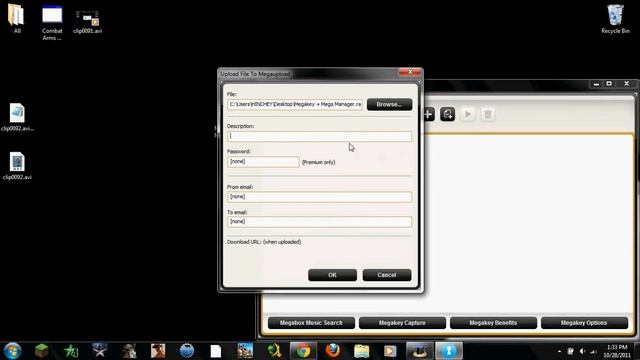Select clip0091.avi desktop file
This screenshot has height=360, width=640.
point(87,22)
